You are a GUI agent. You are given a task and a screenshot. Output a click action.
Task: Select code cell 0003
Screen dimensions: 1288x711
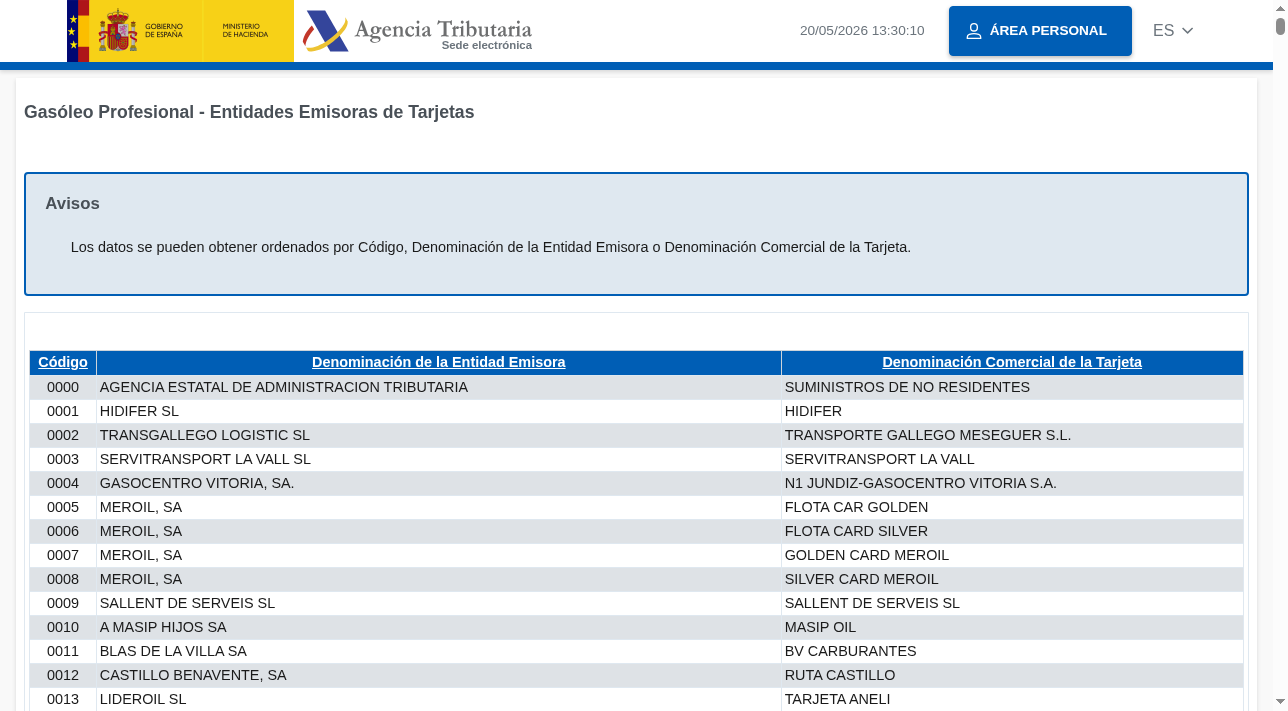tap(63, 459)
